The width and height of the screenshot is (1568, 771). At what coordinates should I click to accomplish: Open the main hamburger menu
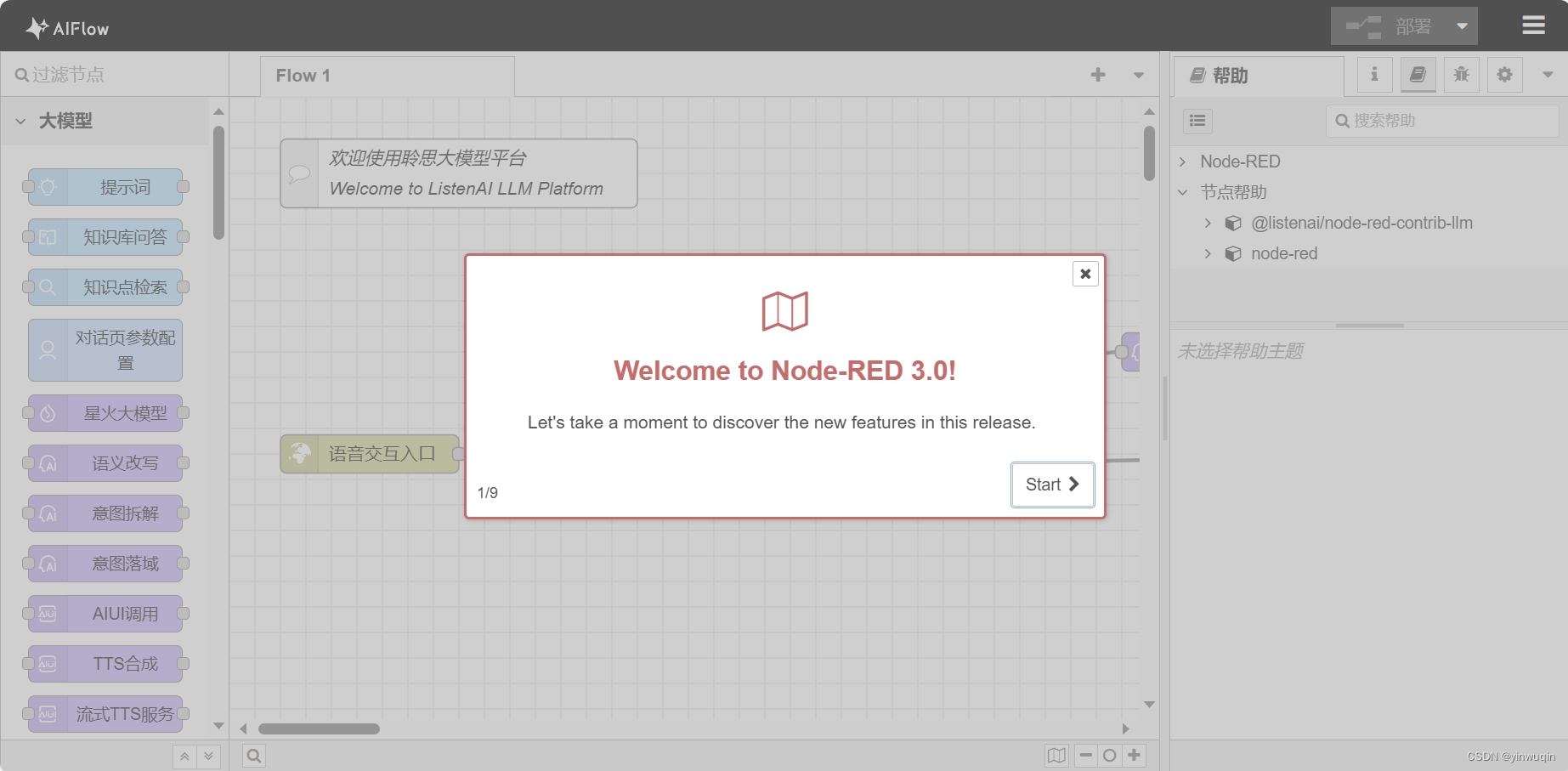(1534, 26)
